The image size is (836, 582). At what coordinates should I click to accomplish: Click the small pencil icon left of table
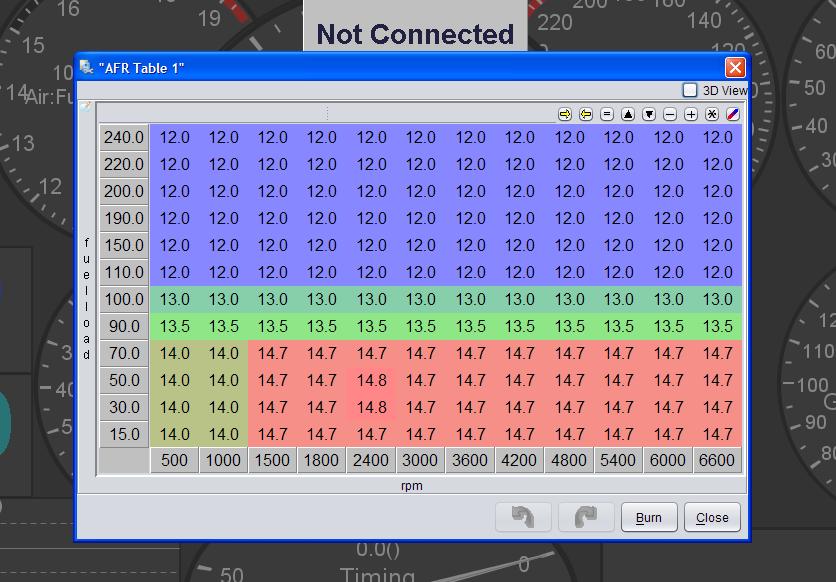(86, 107)
